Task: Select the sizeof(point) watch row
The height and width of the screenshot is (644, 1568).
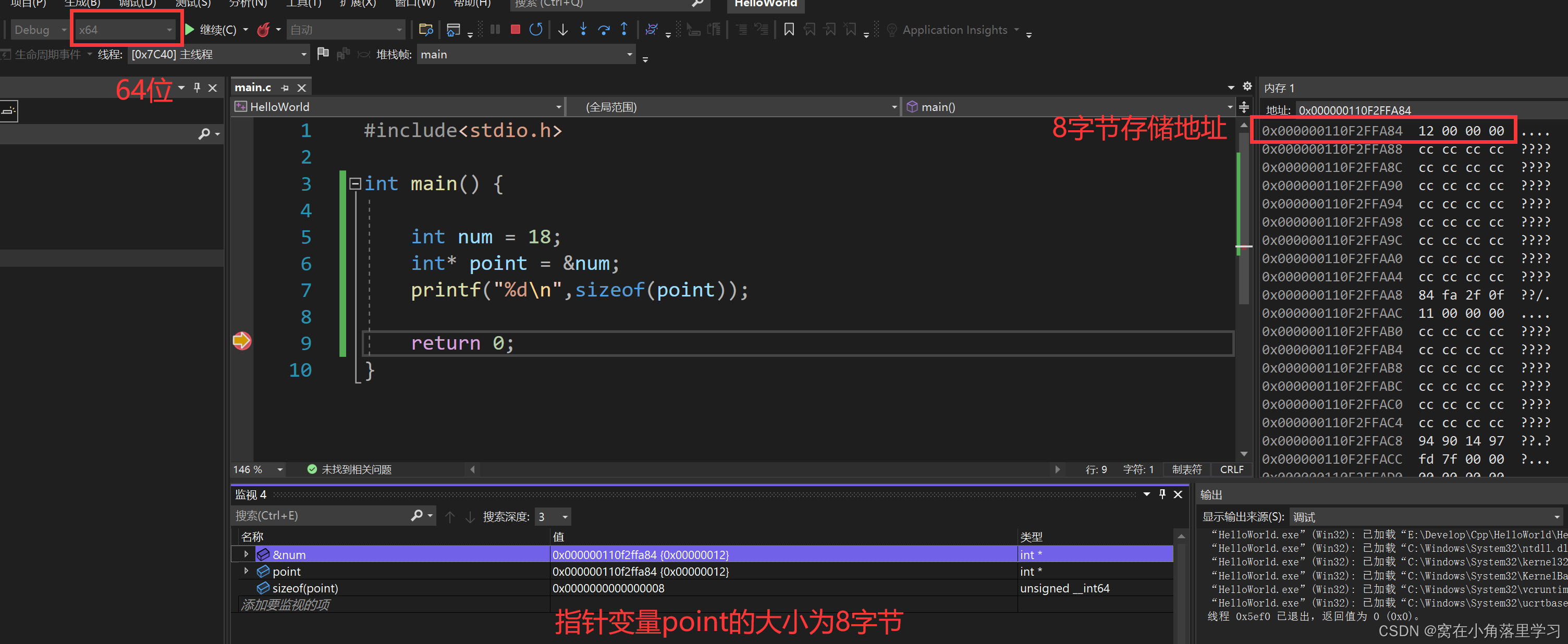Action: [x=705, y=588]
